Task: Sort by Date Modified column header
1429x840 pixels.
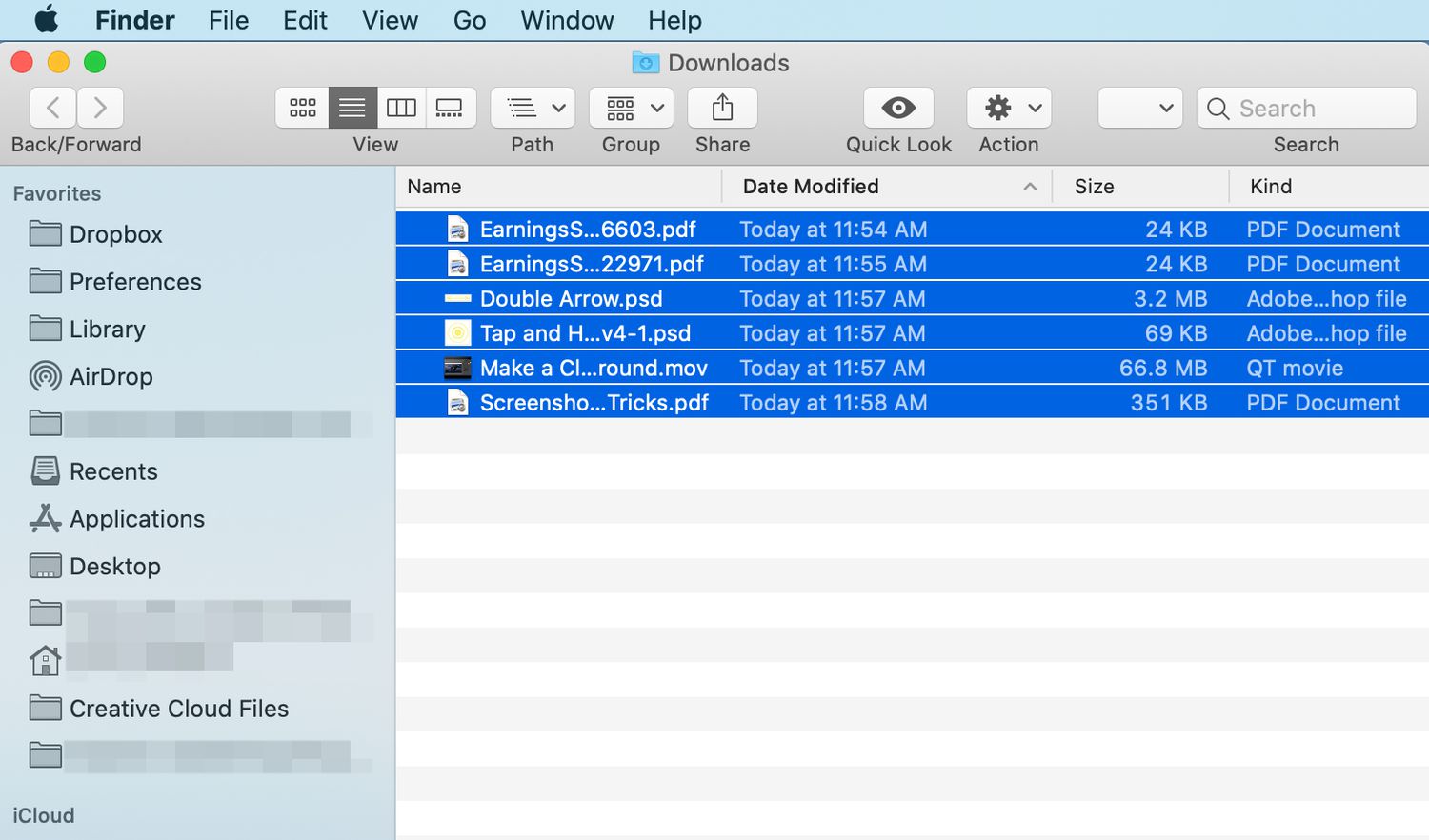Action: pos(811,187)
